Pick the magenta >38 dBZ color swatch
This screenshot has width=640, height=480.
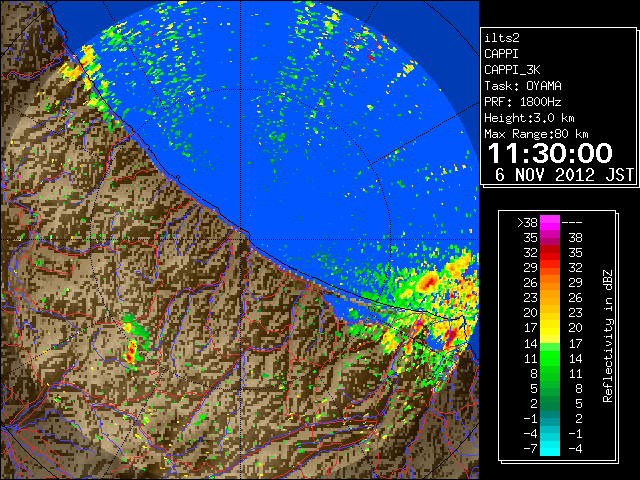pos(550,223)
